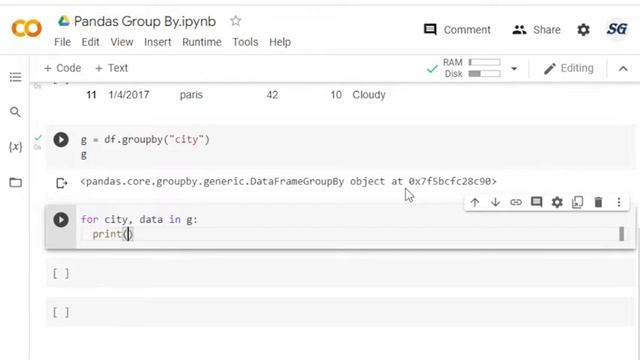Click the 'Cloudy' table cell

pos(369,95)
